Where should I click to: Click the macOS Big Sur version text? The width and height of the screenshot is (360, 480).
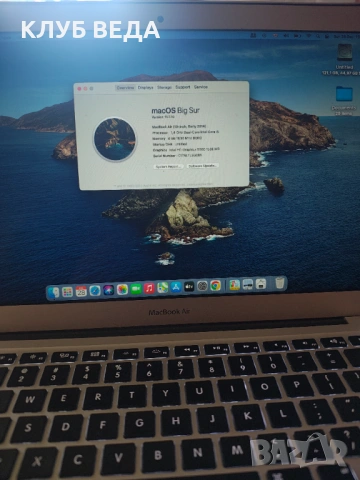pos(163,117)
